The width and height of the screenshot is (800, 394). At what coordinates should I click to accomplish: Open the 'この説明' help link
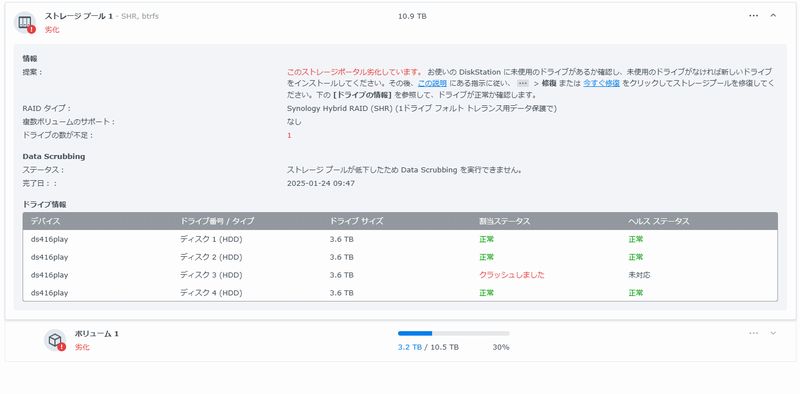tap(432, 83)
